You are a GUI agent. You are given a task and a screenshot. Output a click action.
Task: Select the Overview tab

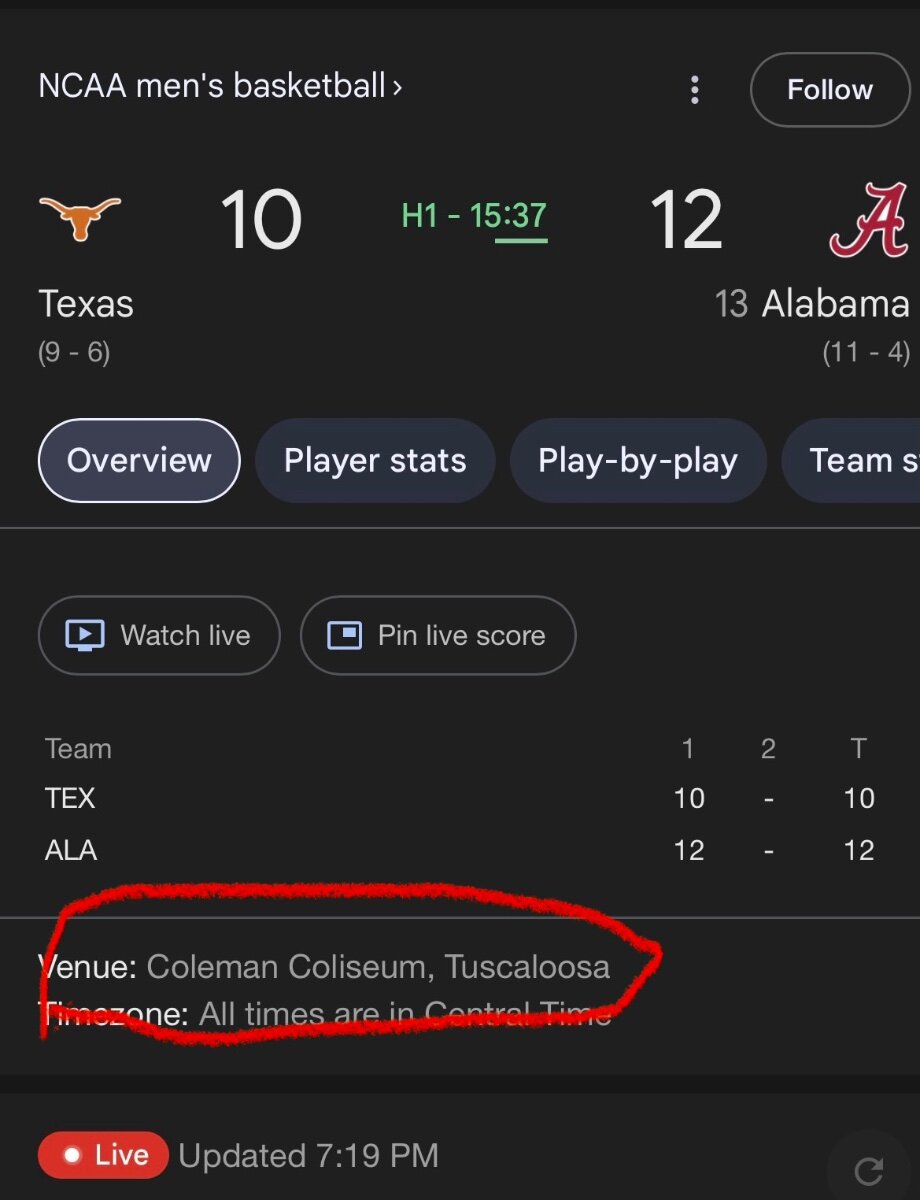pos(139,461)
